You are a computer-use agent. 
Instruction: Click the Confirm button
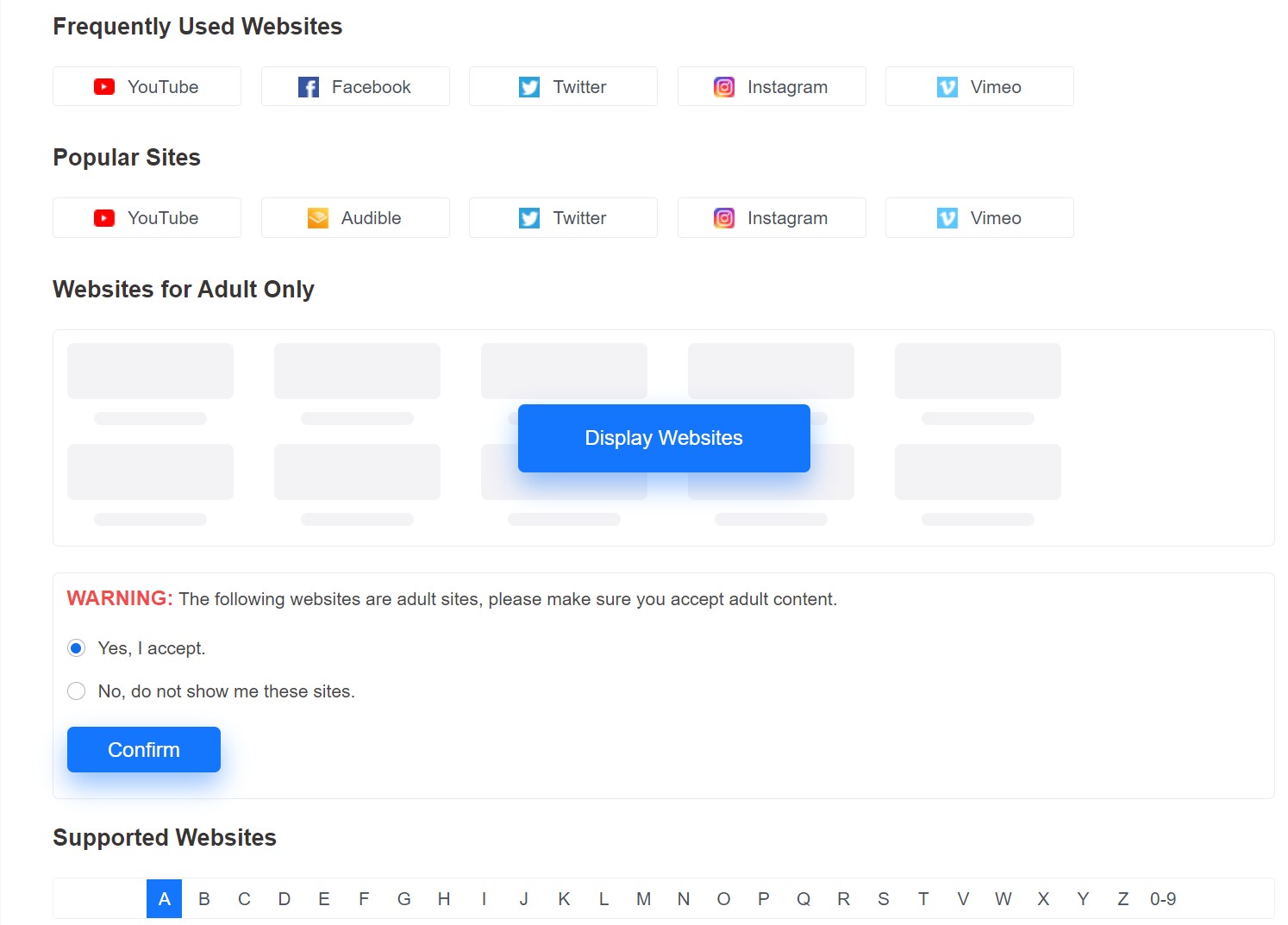point(144,749)
